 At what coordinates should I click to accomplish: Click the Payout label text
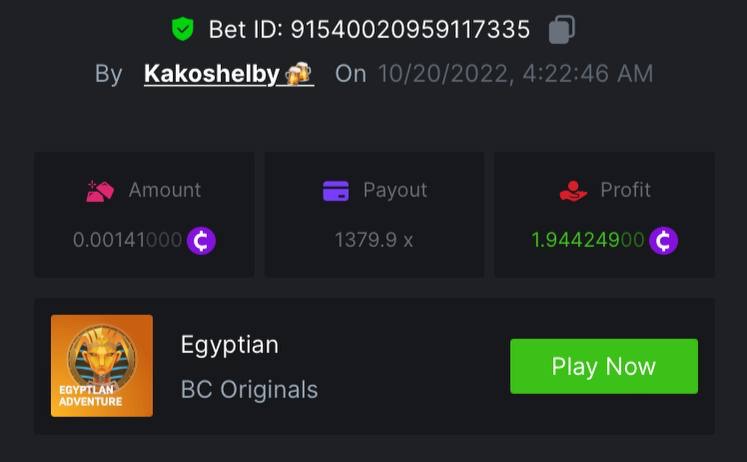395,190
